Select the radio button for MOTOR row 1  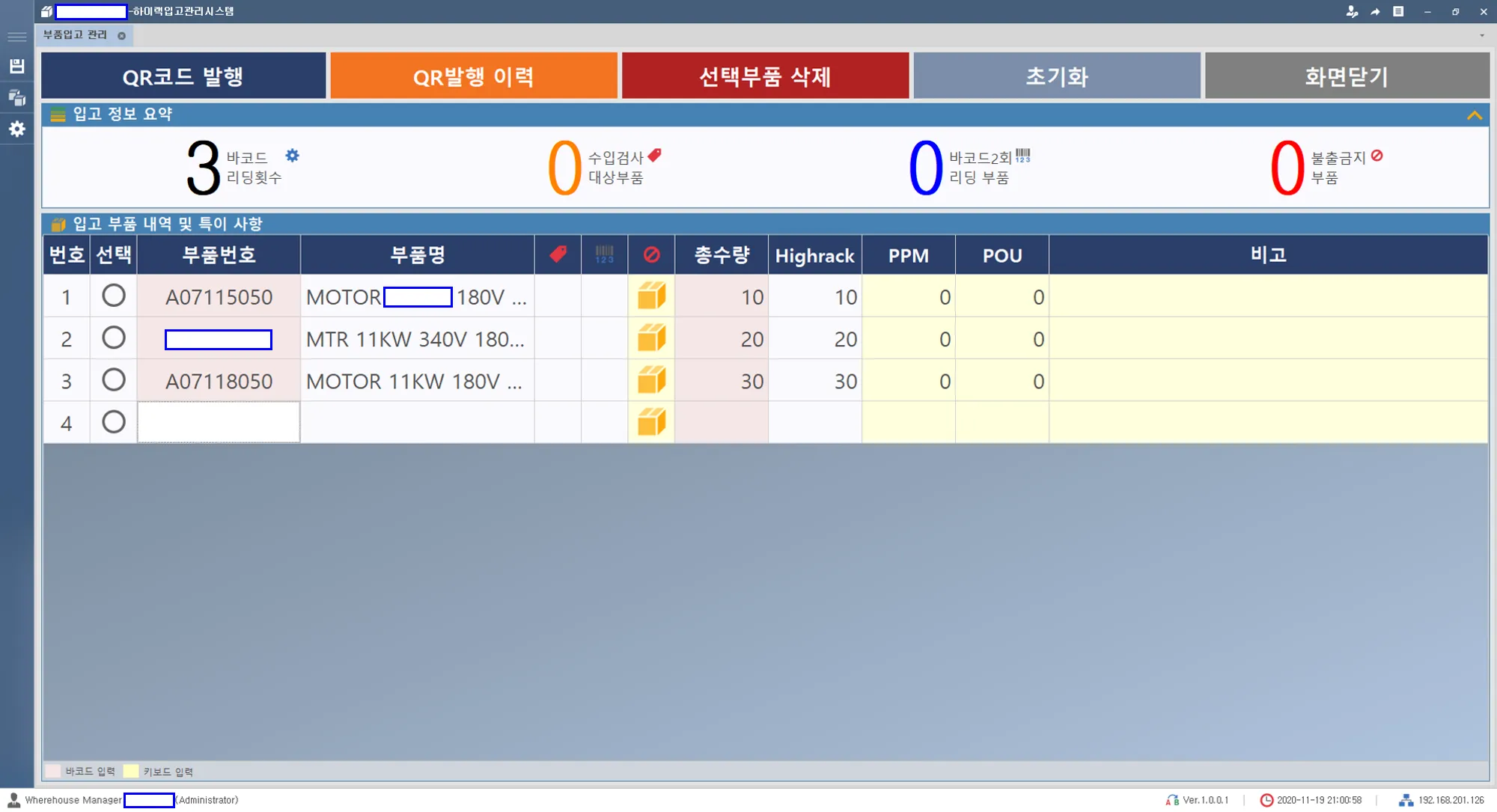pos(113,295)
